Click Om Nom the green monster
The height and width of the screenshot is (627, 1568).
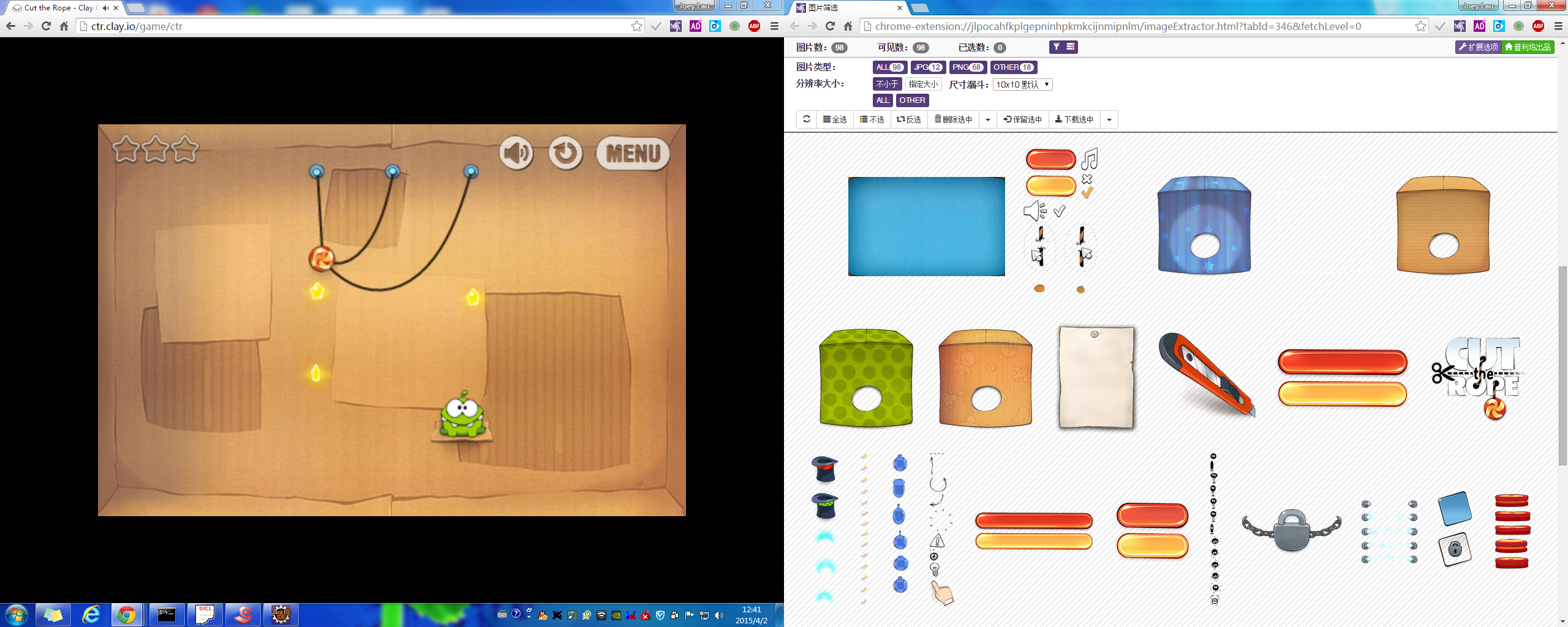pyautogui.click(x=463, y=415)
